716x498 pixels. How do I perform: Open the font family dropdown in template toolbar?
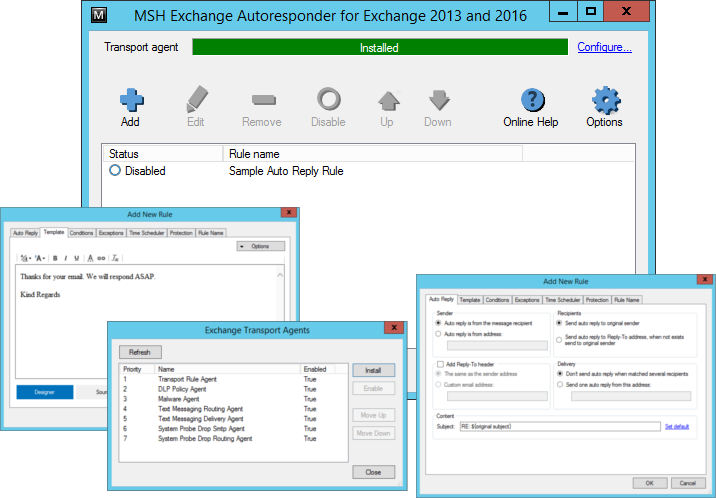(26, 258)
